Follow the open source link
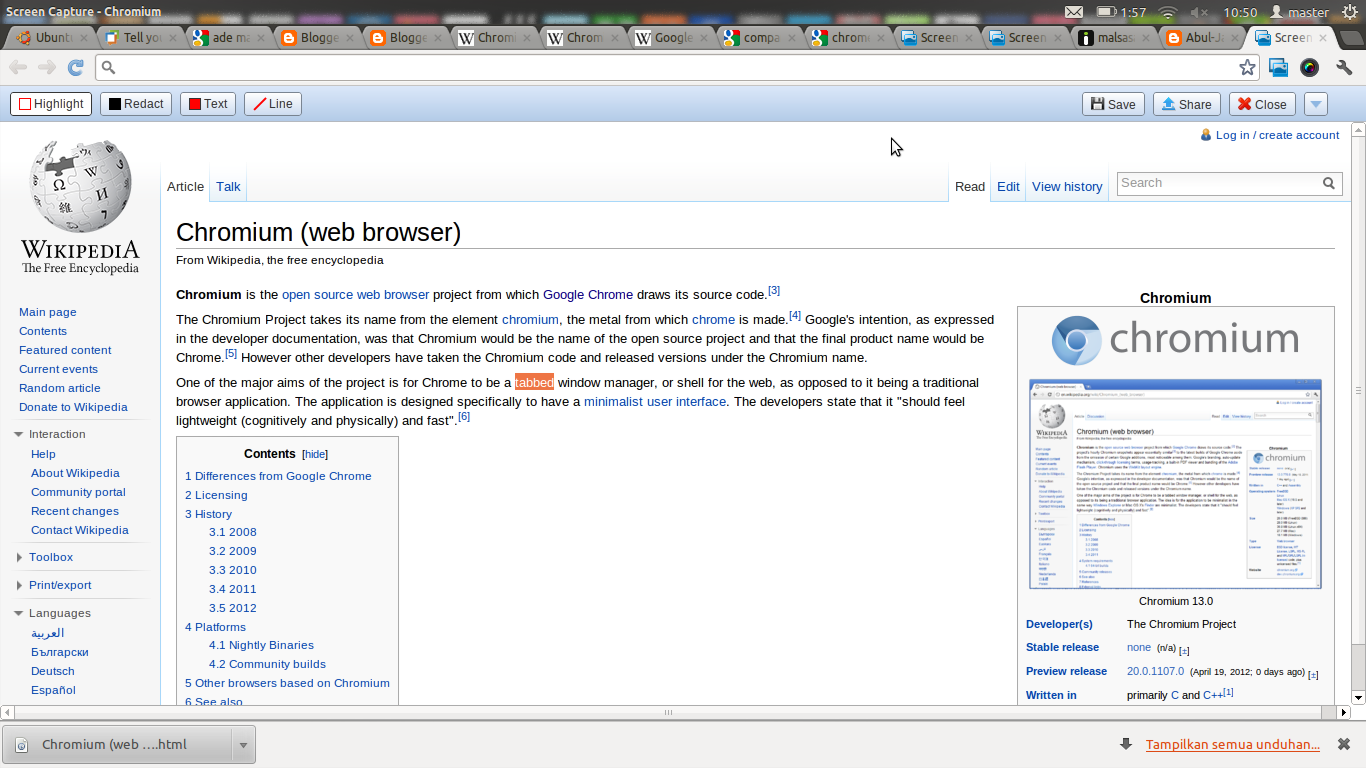The image size is (1366, 768). [317, 294]
